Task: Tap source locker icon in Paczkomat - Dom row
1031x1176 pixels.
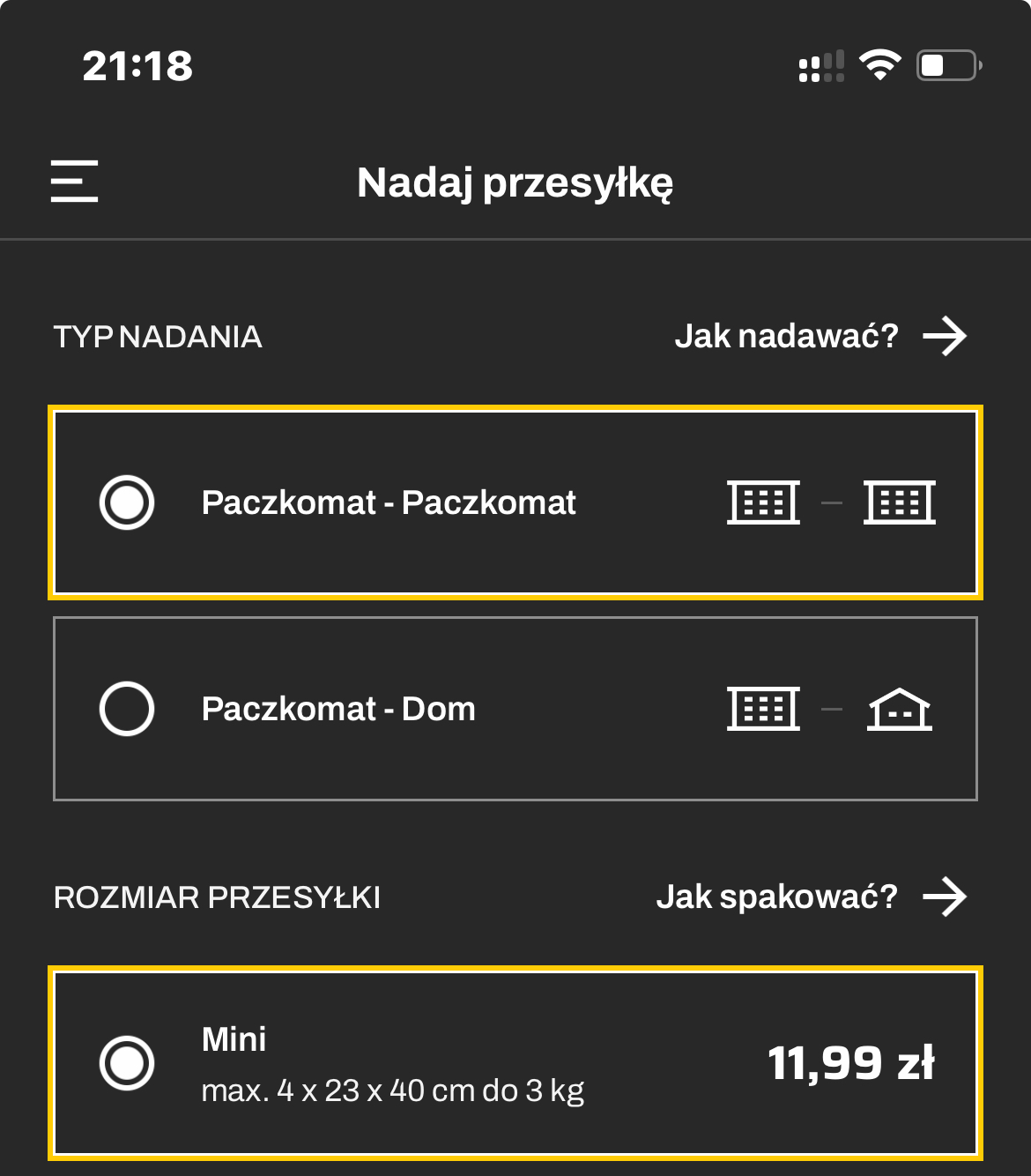Action: click(x=764, y=709)
